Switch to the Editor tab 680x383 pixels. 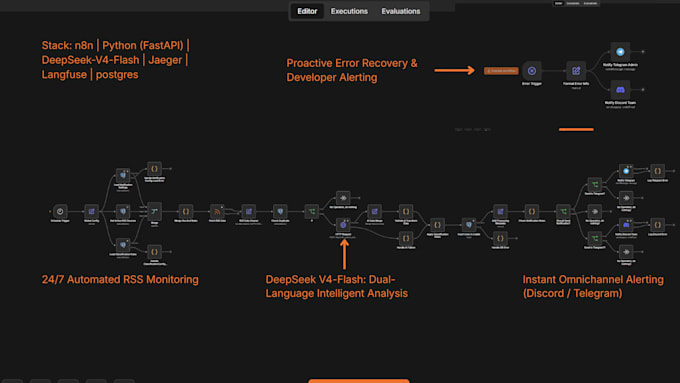[x=307, y=11]
